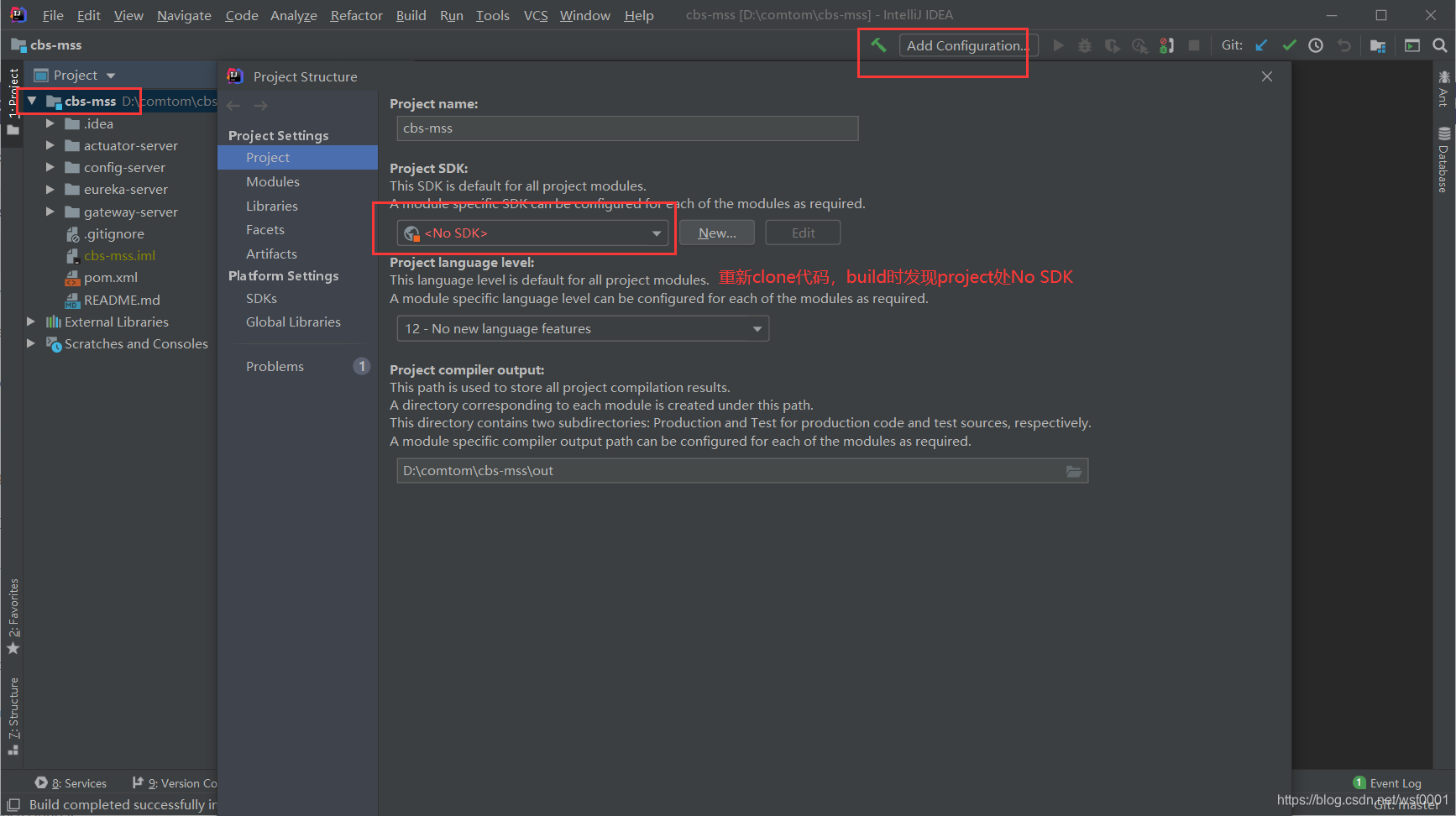
Task: Open the Navigate menu
Action: click(x=184, y=15)
